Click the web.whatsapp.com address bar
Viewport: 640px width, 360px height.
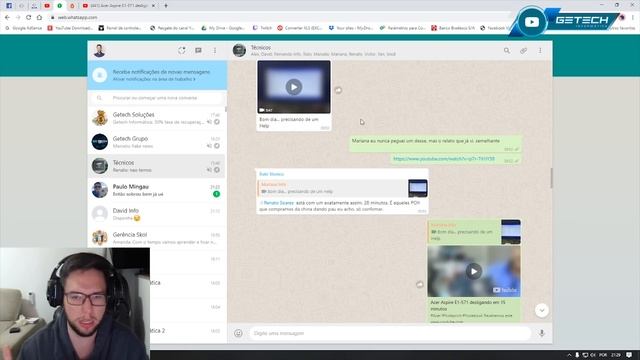[77, 18]
